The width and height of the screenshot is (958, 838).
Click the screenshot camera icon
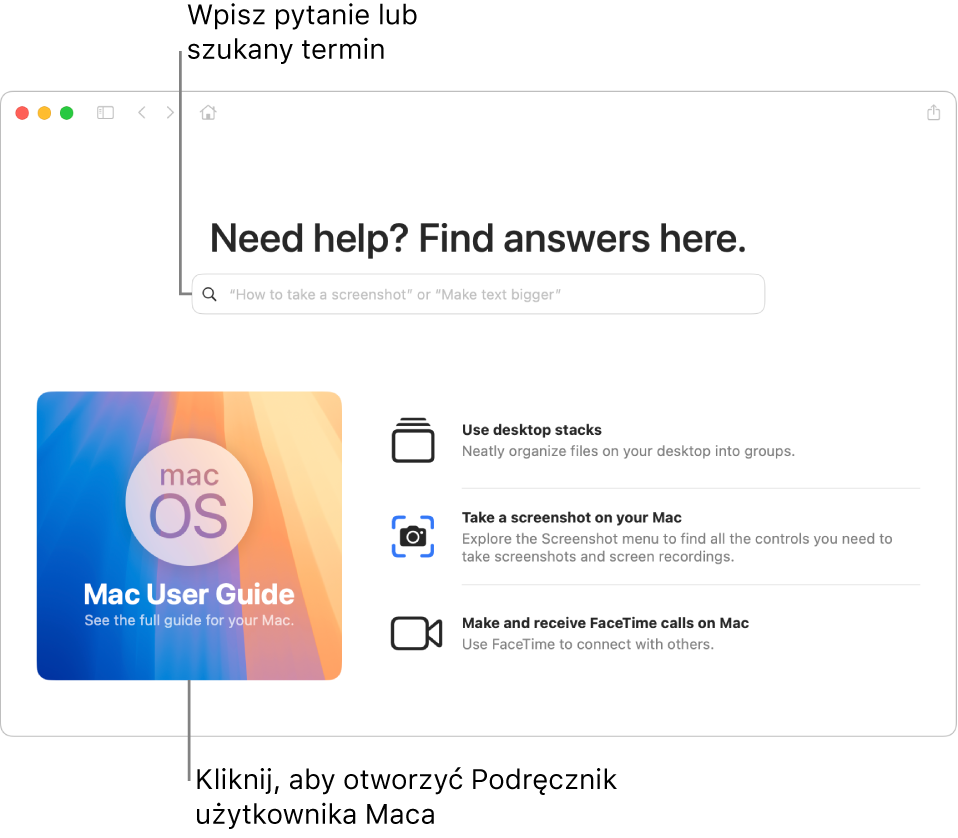click(413, 537)
